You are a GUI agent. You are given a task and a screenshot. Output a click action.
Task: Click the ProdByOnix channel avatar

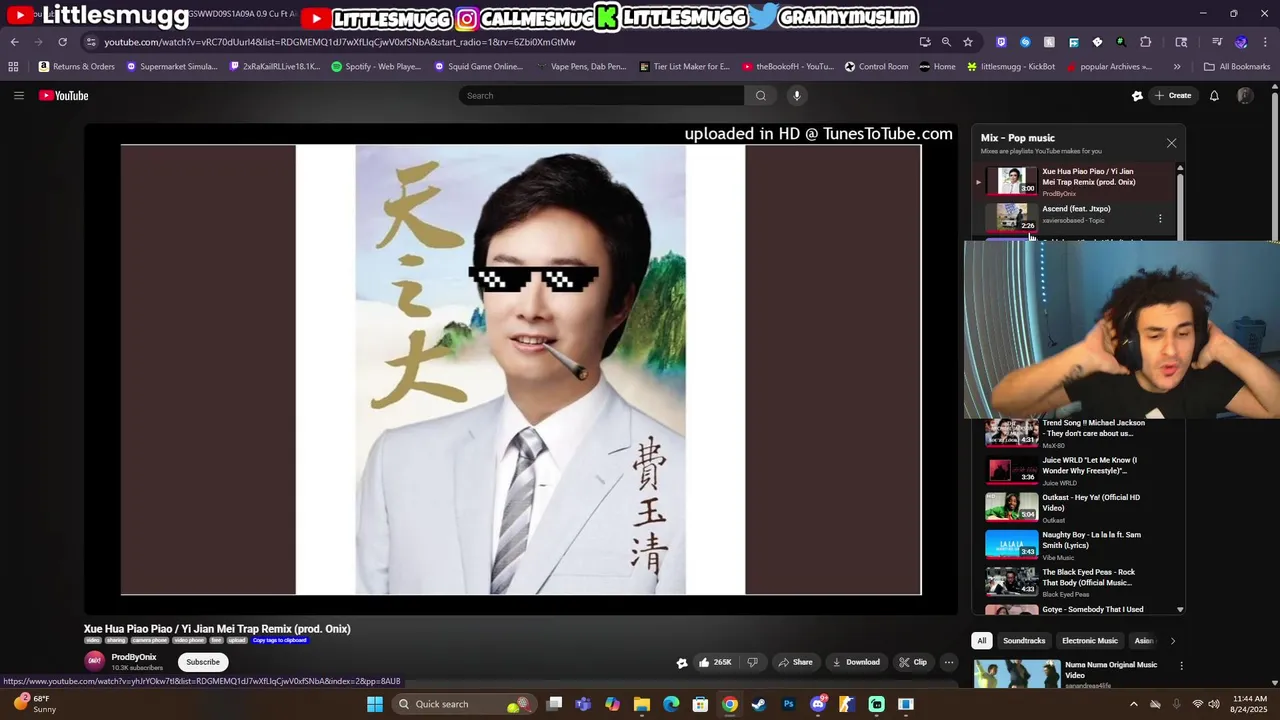[95, 661]
